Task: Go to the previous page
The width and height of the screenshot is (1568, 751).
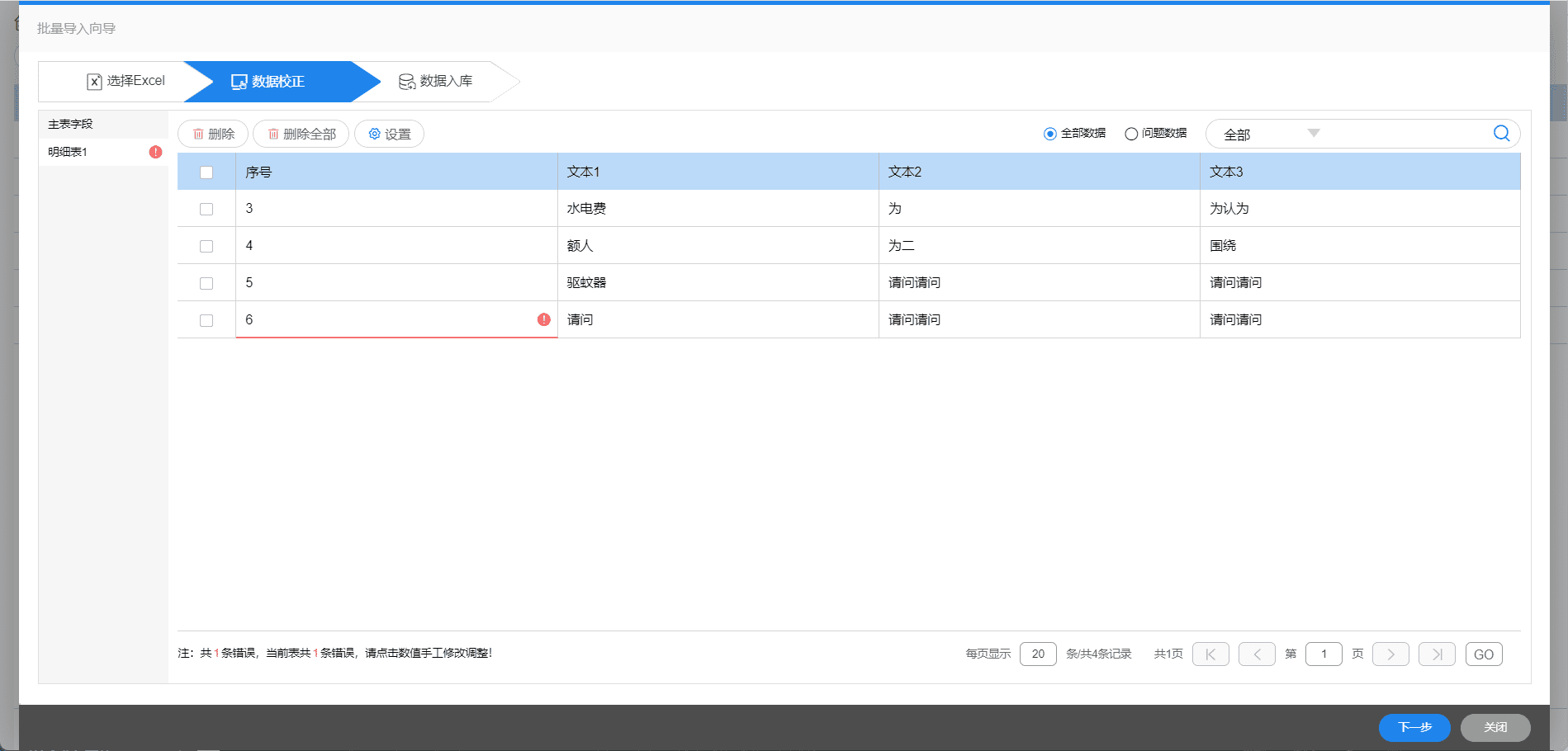Action: (1257, 654)
